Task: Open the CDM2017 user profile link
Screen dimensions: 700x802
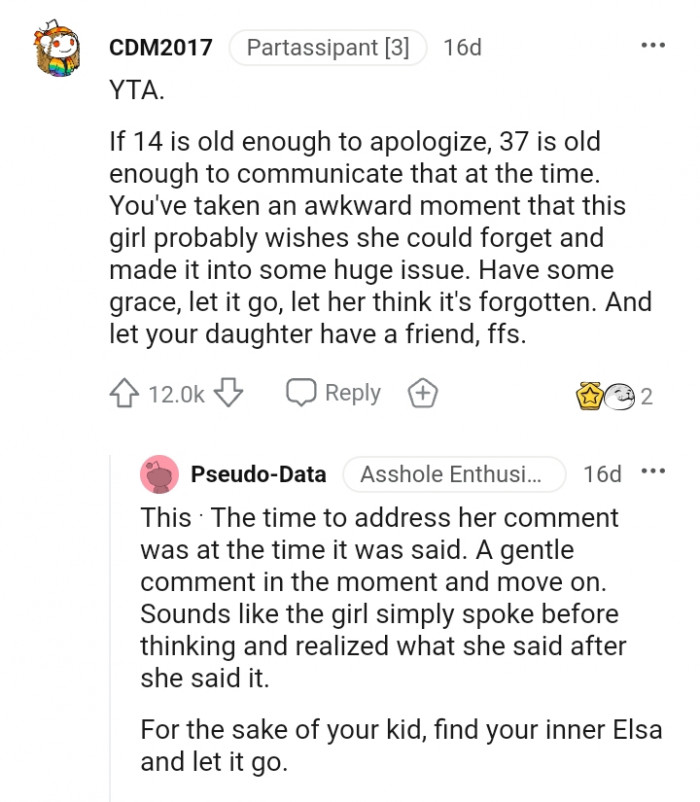Action: pyautogui.click(x=160, y=47)
